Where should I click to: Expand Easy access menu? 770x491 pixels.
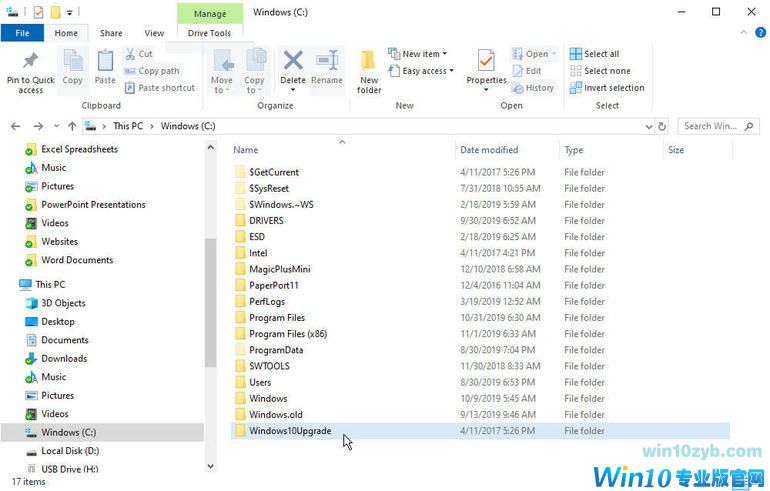point(451,71)
